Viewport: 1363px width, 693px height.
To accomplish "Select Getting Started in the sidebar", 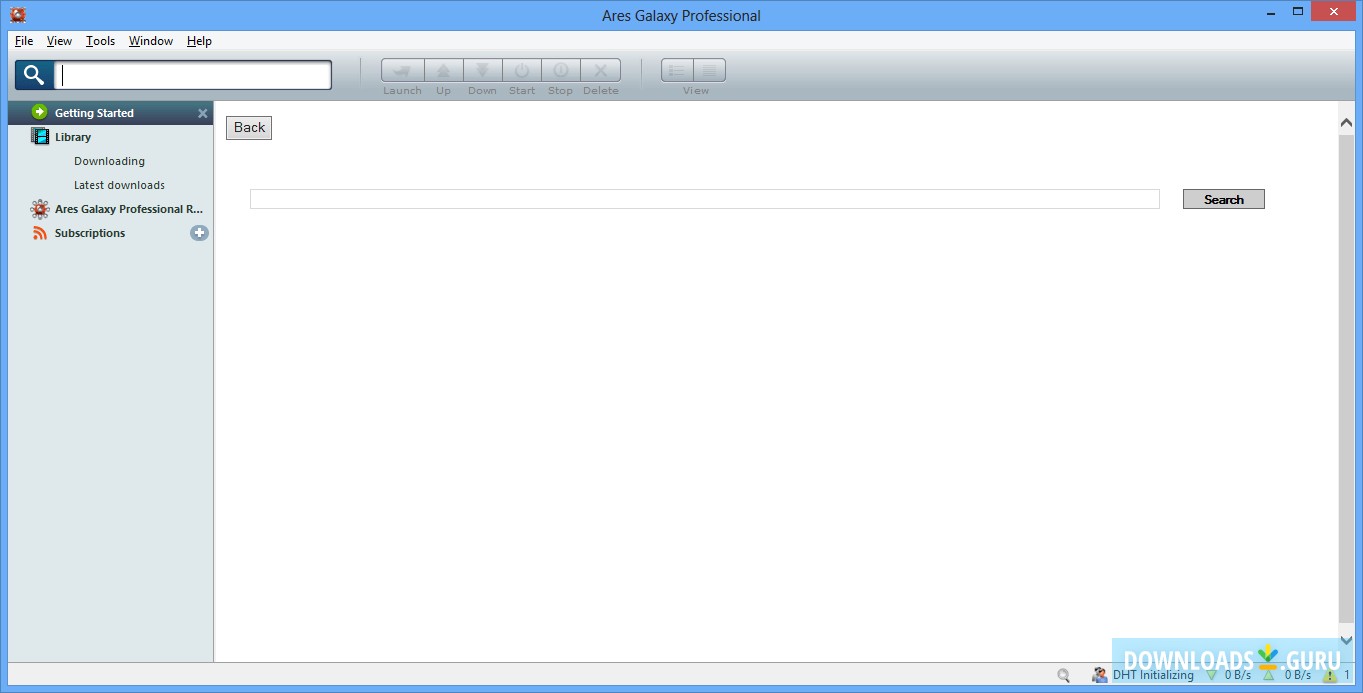I will click(x=110, y=113).
